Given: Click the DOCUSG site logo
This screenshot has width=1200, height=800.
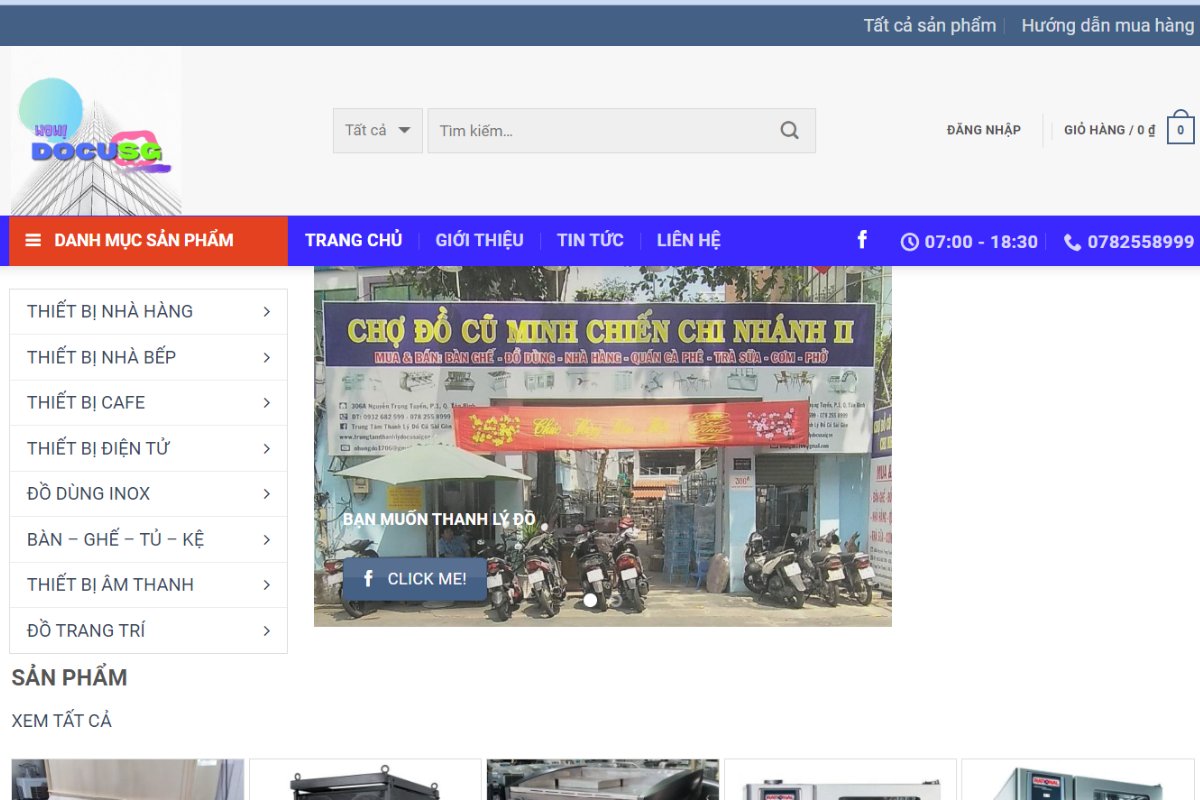Looking at the screenshot, I should pos(96,132).
